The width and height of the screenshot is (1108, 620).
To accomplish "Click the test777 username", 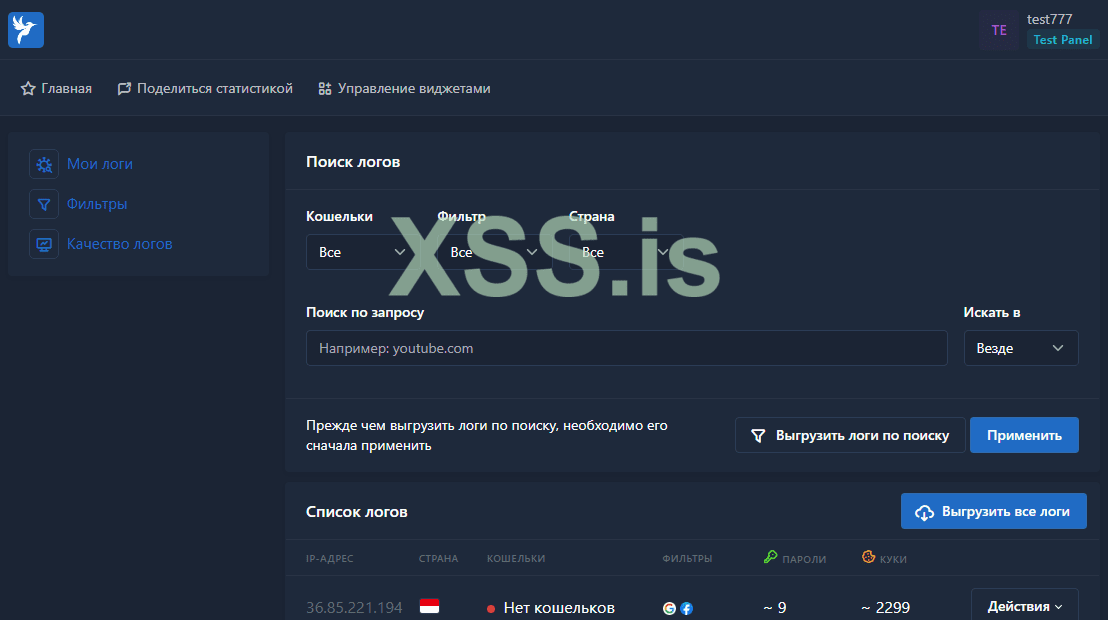I will [1049, 19].
